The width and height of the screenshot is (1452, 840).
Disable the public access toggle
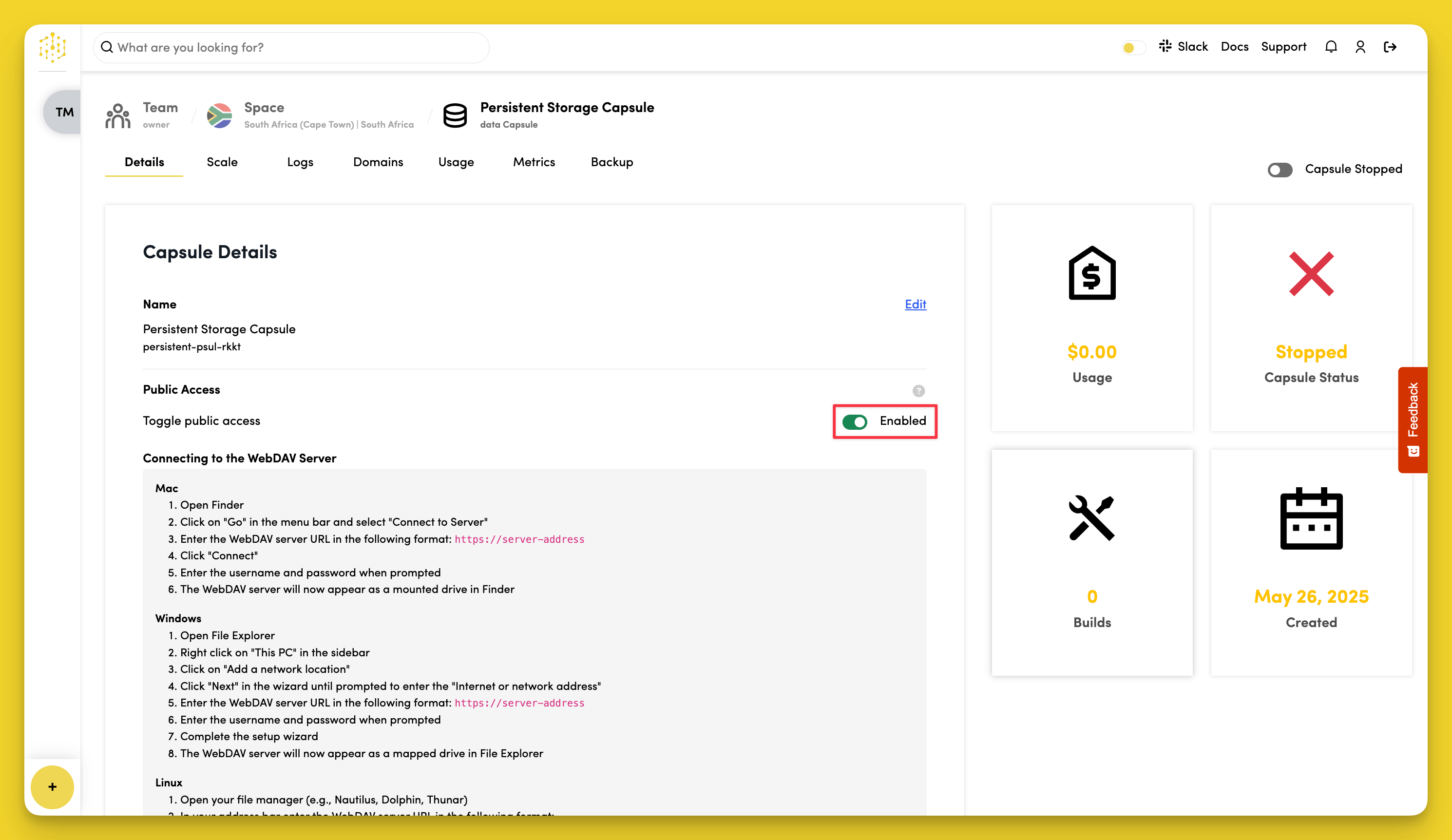pos(855,422)
